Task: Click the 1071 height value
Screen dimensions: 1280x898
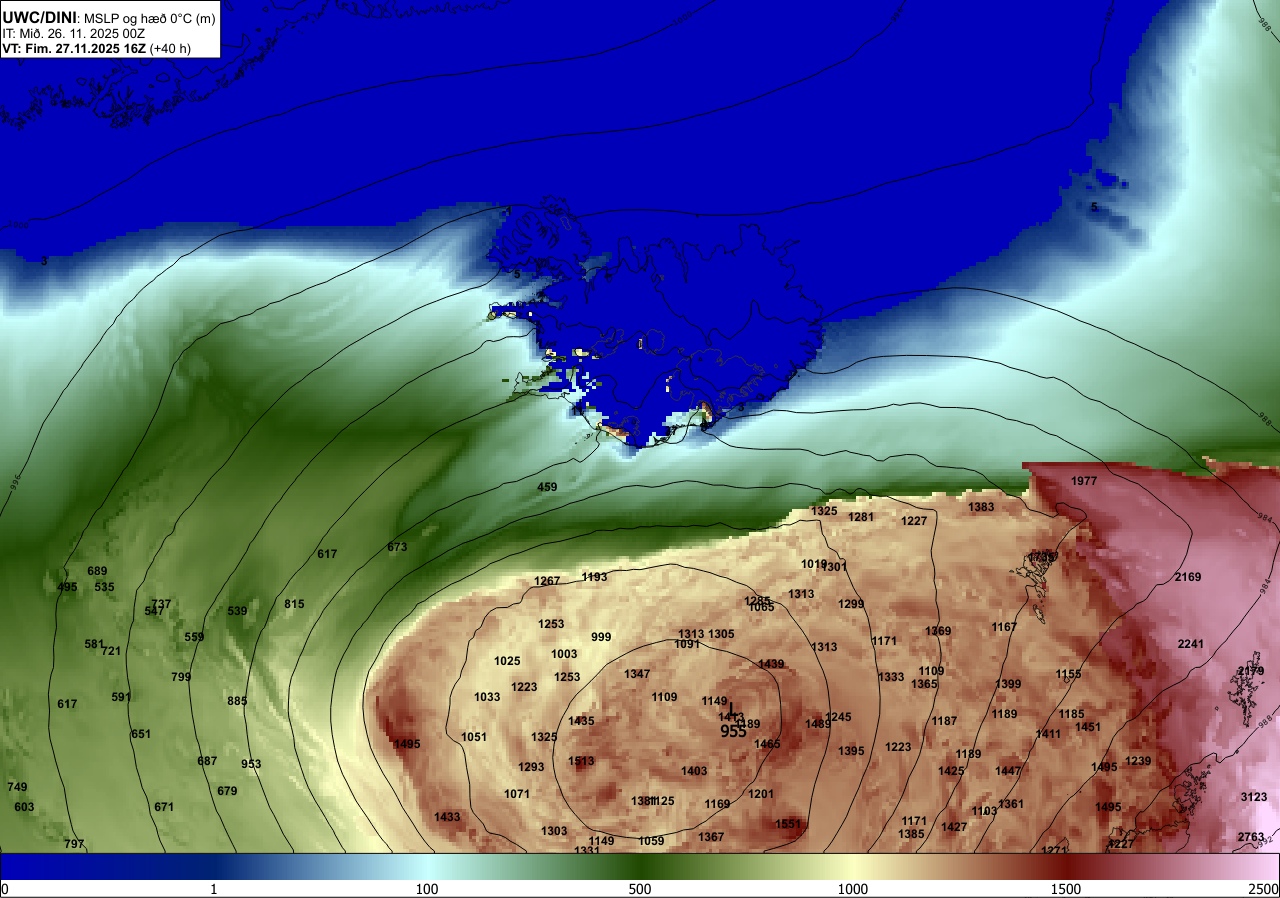Action: (x=517, y=794)
